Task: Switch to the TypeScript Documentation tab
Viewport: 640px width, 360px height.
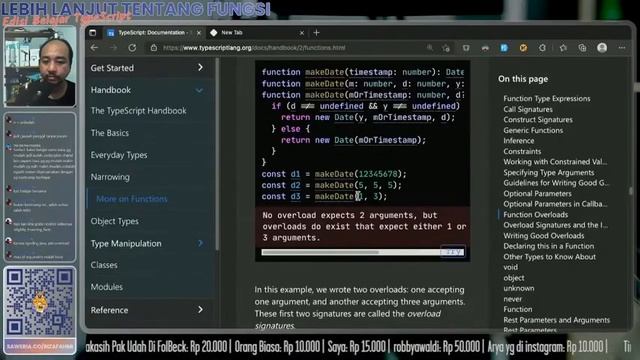Action: point(154,33)
